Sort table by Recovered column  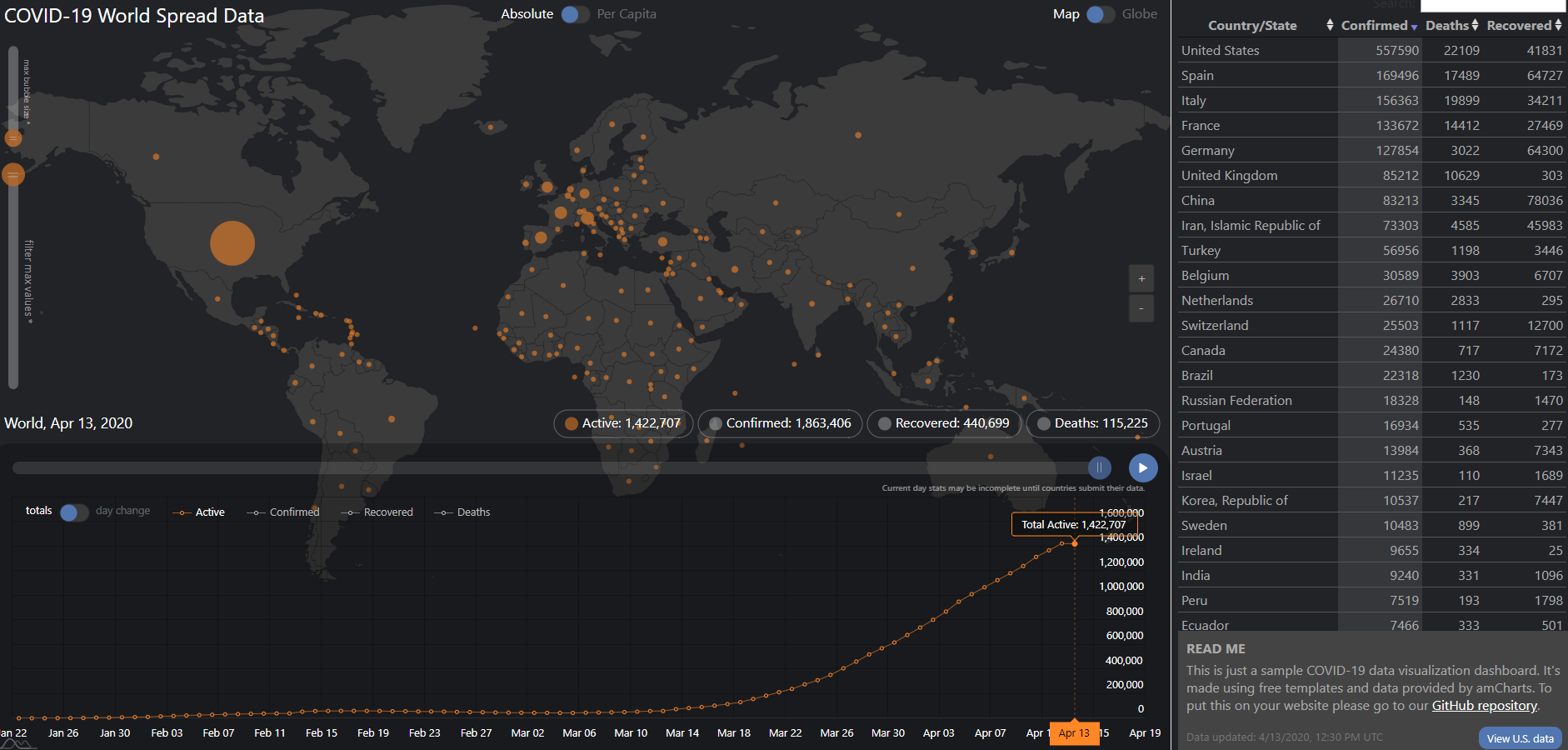1524,26
